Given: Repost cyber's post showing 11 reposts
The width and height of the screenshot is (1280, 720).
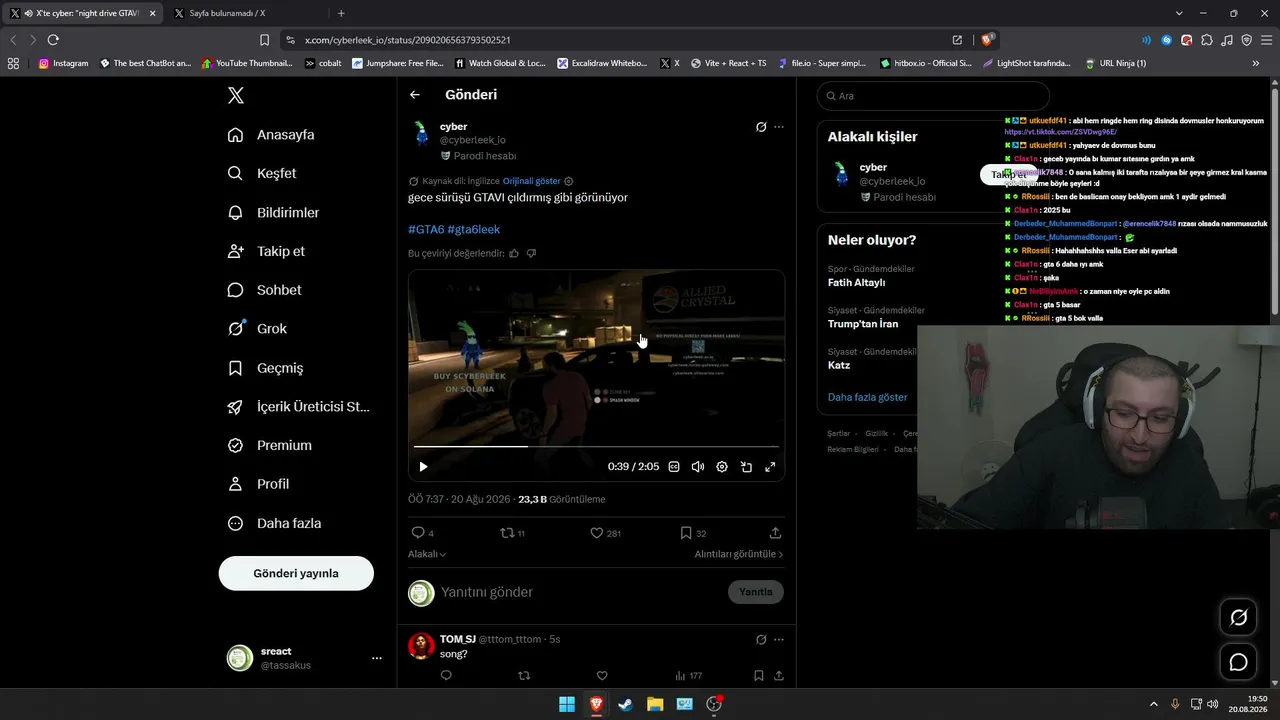Looking at the screenshot, I should (507, 533).
